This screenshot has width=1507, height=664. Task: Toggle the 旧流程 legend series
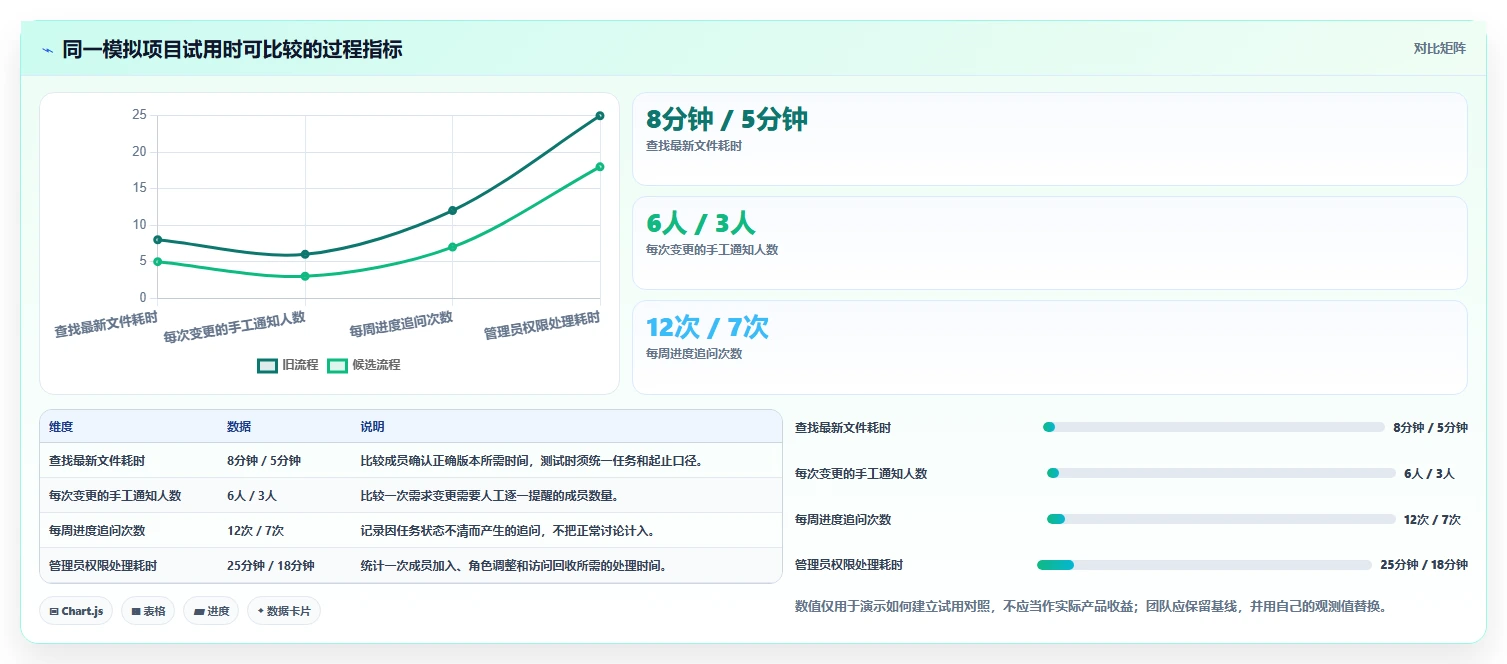click(x=287, y=365)
